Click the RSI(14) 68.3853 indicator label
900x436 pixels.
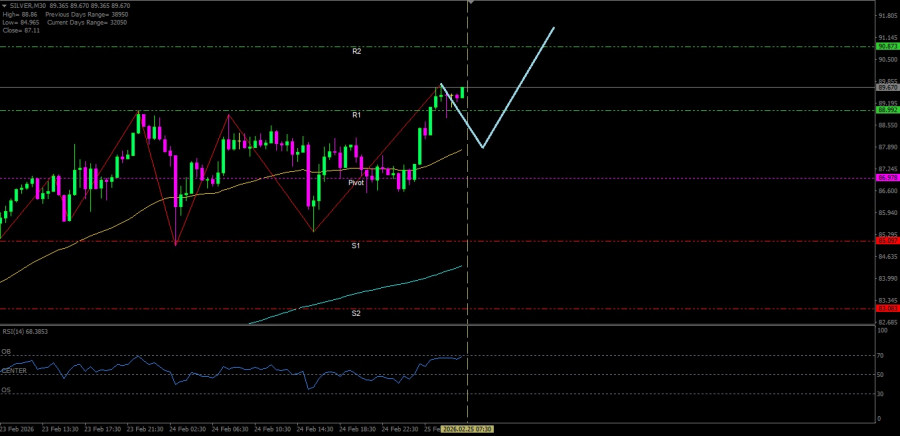pos(23,332)
